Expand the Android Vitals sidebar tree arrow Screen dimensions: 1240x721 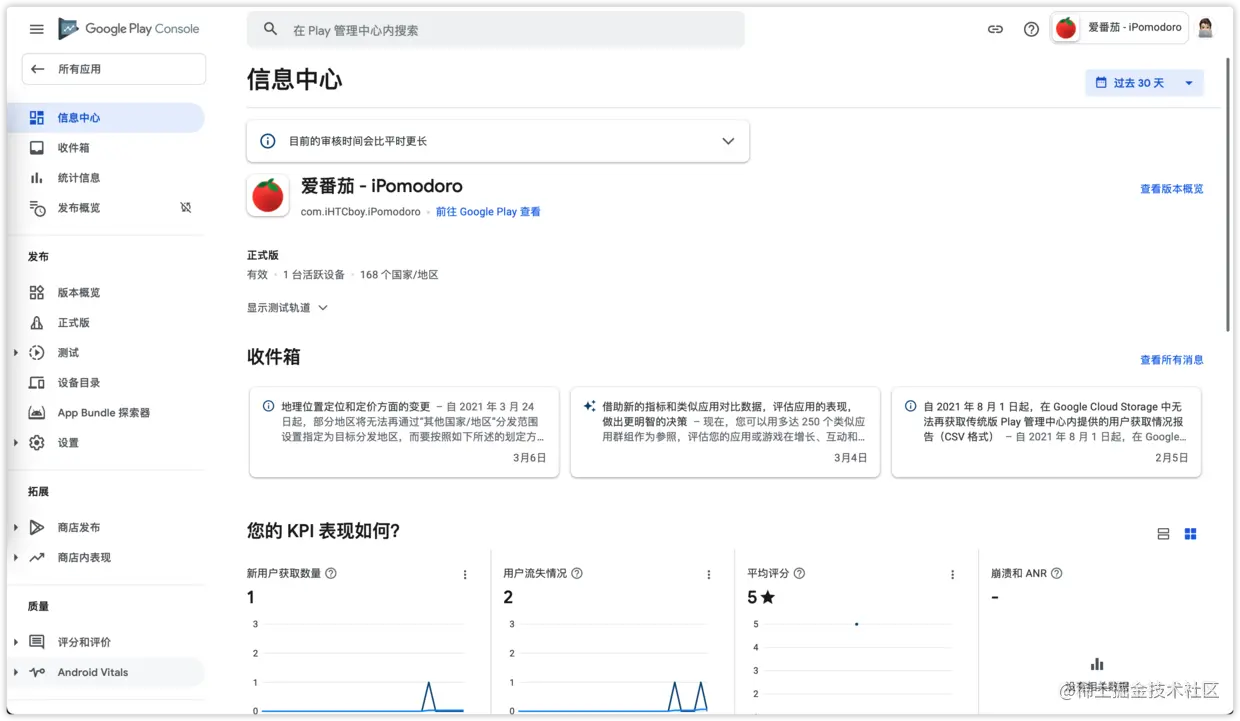coord(16,673)
